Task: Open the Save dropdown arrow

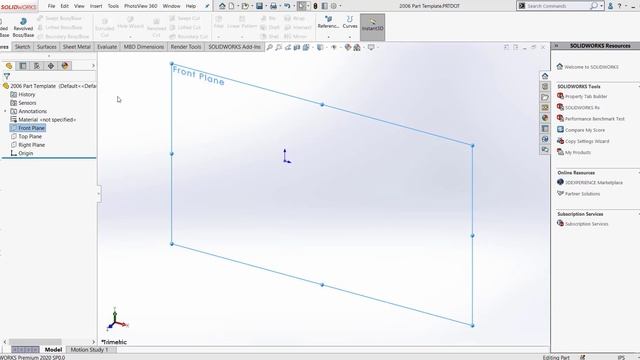Action: click(x=266, y=6)
